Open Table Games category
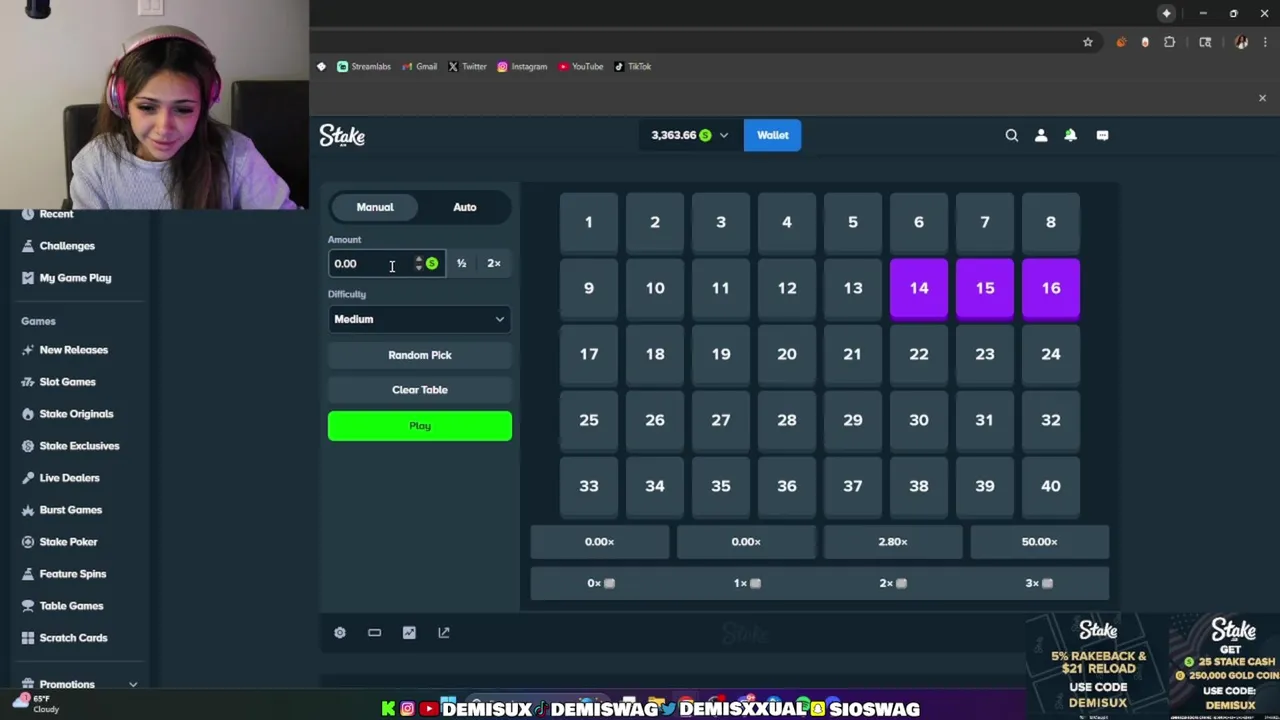 pyautogui.click(x=71, y=606)
